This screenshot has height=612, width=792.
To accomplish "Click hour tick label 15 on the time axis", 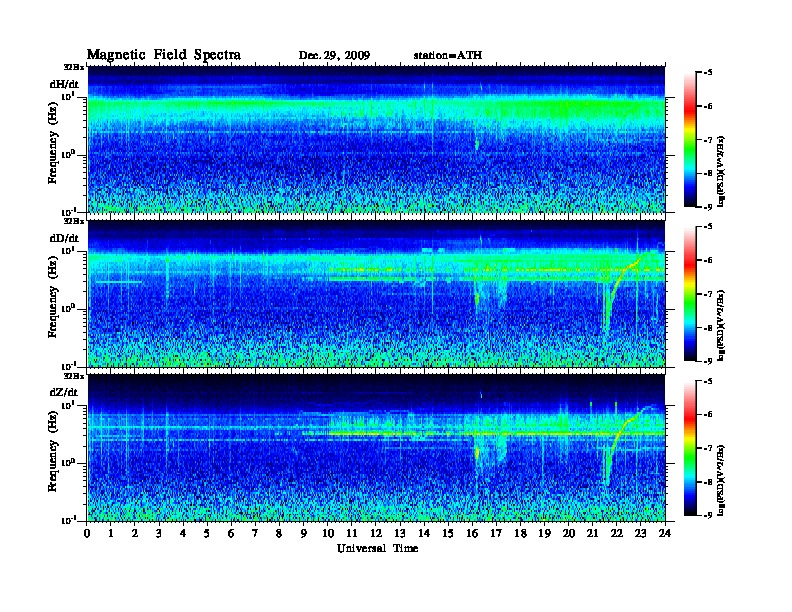I will coord(448,534).
